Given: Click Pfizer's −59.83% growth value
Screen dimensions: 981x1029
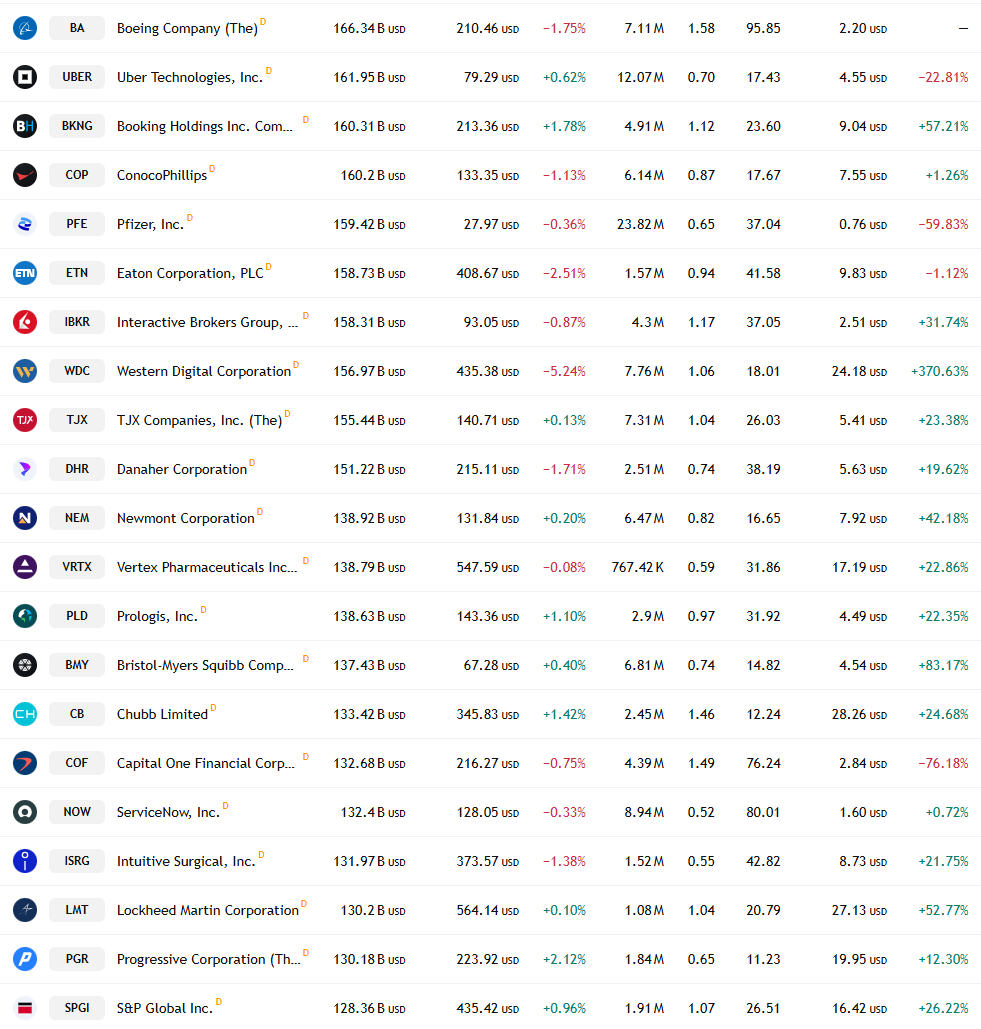Looking at the screenshot, I should pyautogui.click(x=943, y=224).
